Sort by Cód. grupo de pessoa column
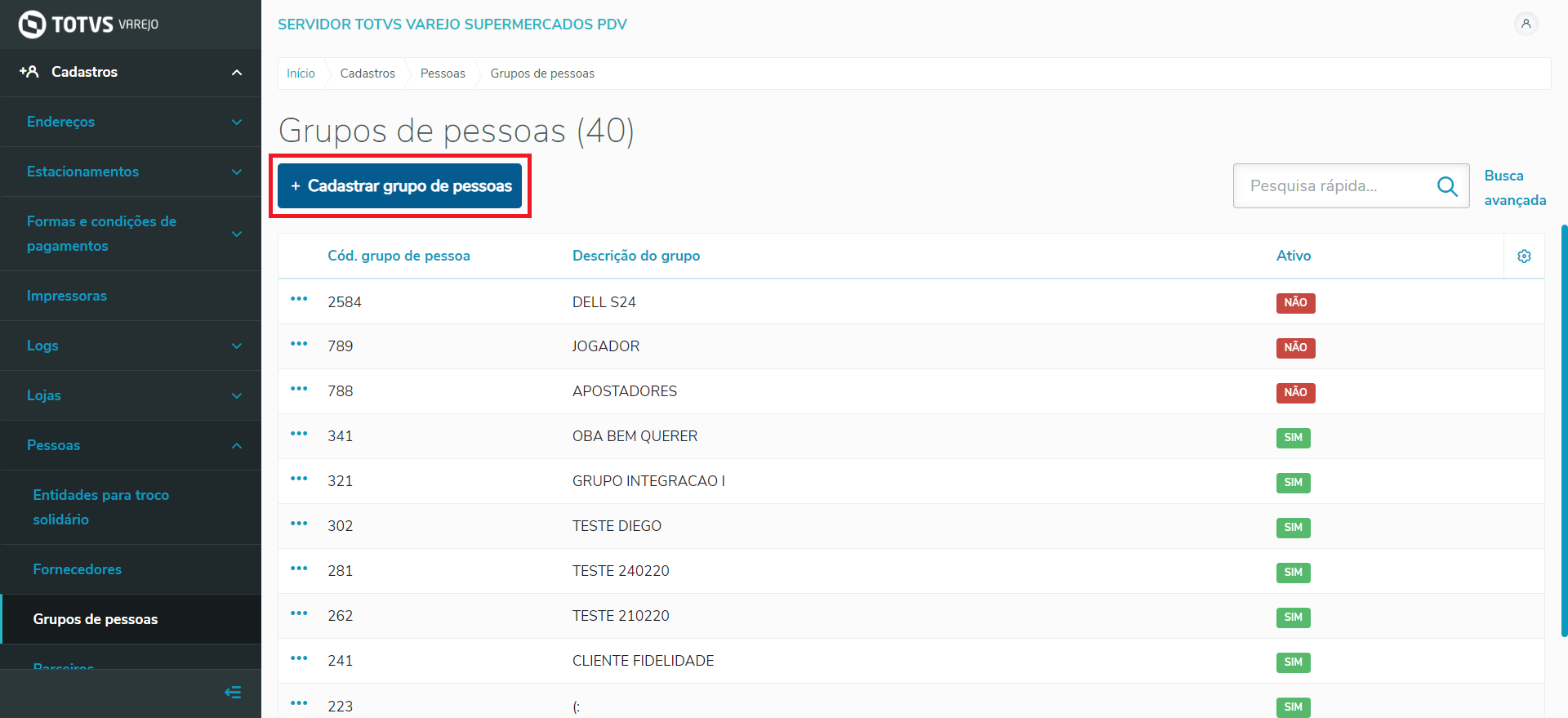 pyautogui.click(x=399, y=256)
